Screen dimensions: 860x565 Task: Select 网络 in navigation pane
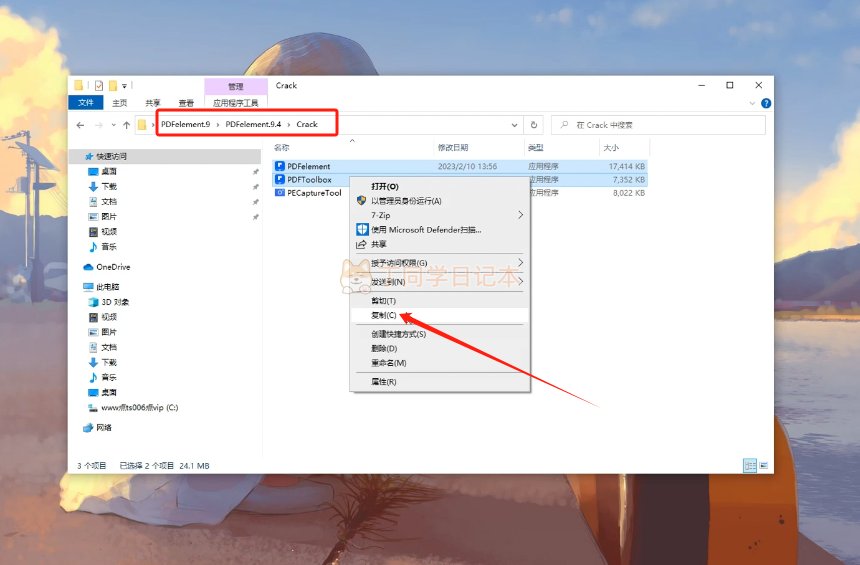[x=104, y=427]
